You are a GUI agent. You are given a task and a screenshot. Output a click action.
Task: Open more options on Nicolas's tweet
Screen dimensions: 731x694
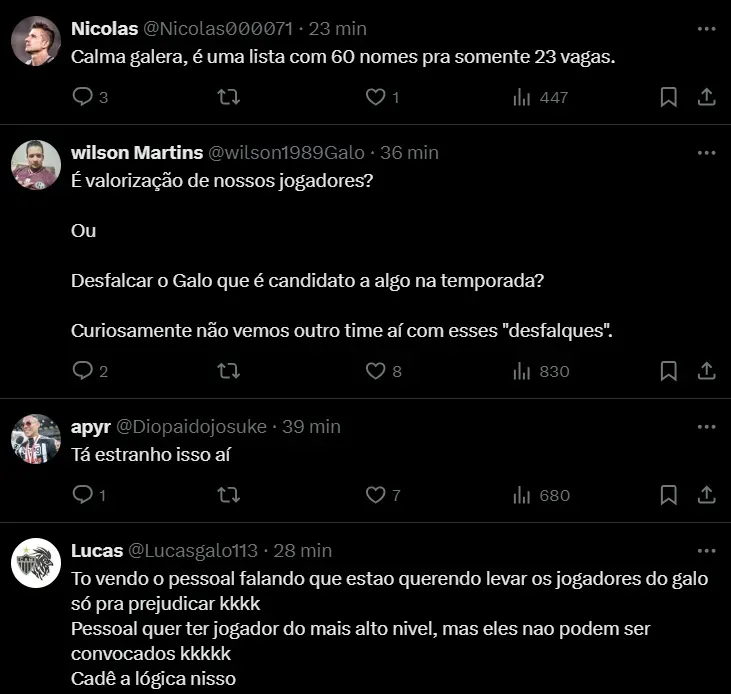(x=706, y=27)
